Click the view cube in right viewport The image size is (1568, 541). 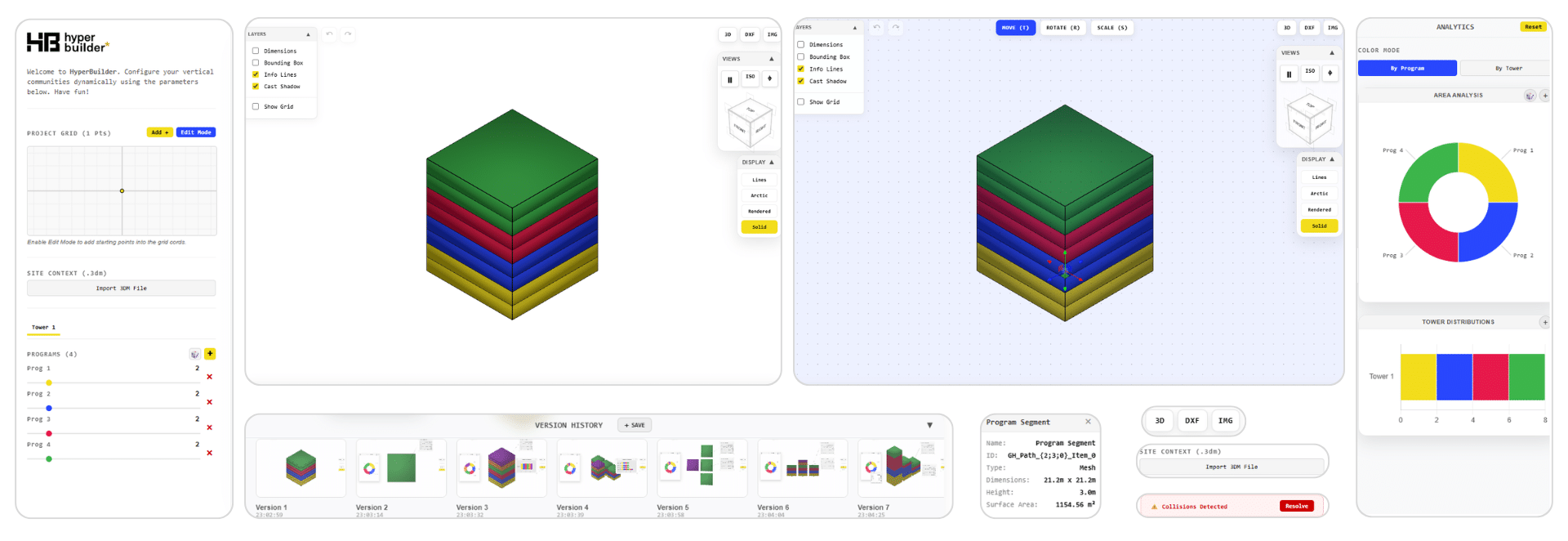[x=1309, y=119]
